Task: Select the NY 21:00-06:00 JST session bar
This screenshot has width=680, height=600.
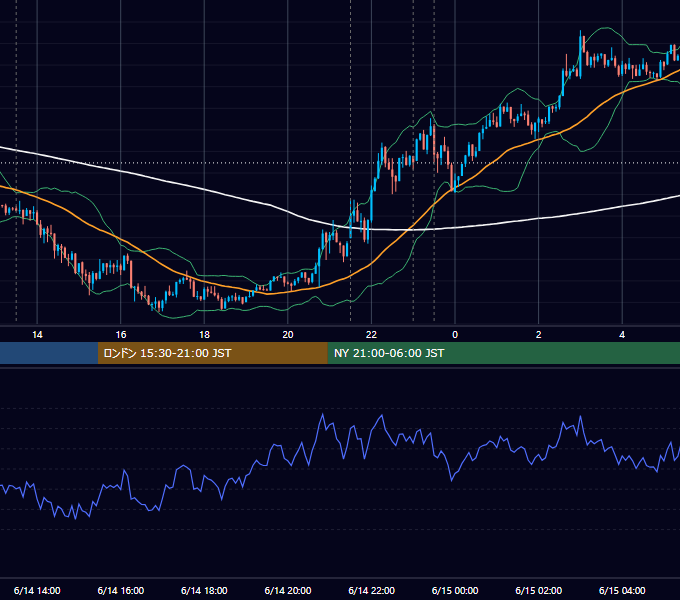Action: point(503,353)
